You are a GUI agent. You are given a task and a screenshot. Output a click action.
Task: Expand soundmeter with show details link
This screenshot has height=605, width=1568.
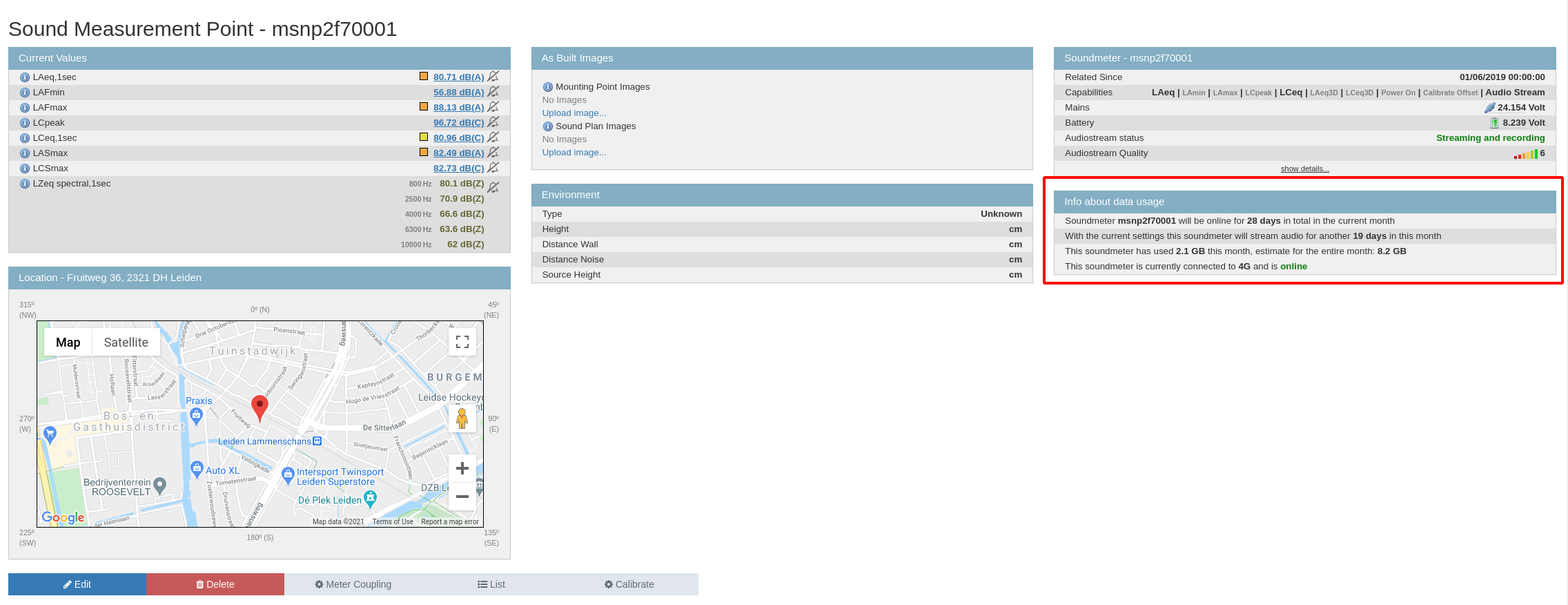coord(1304,169)
